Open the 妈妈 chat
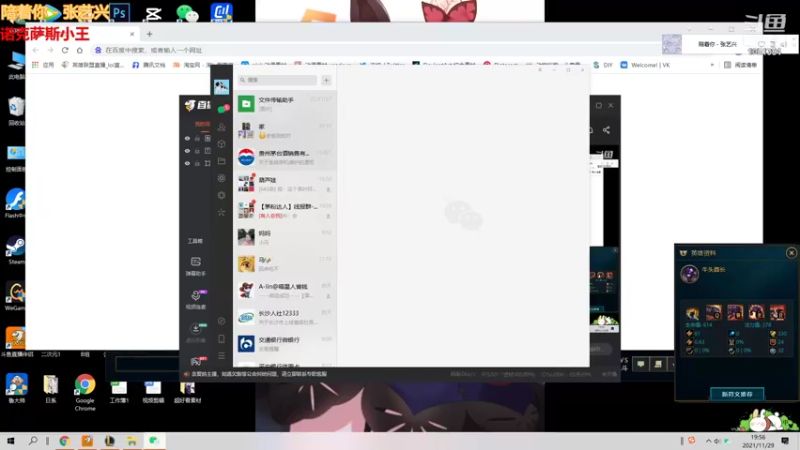 pos(285,237)
